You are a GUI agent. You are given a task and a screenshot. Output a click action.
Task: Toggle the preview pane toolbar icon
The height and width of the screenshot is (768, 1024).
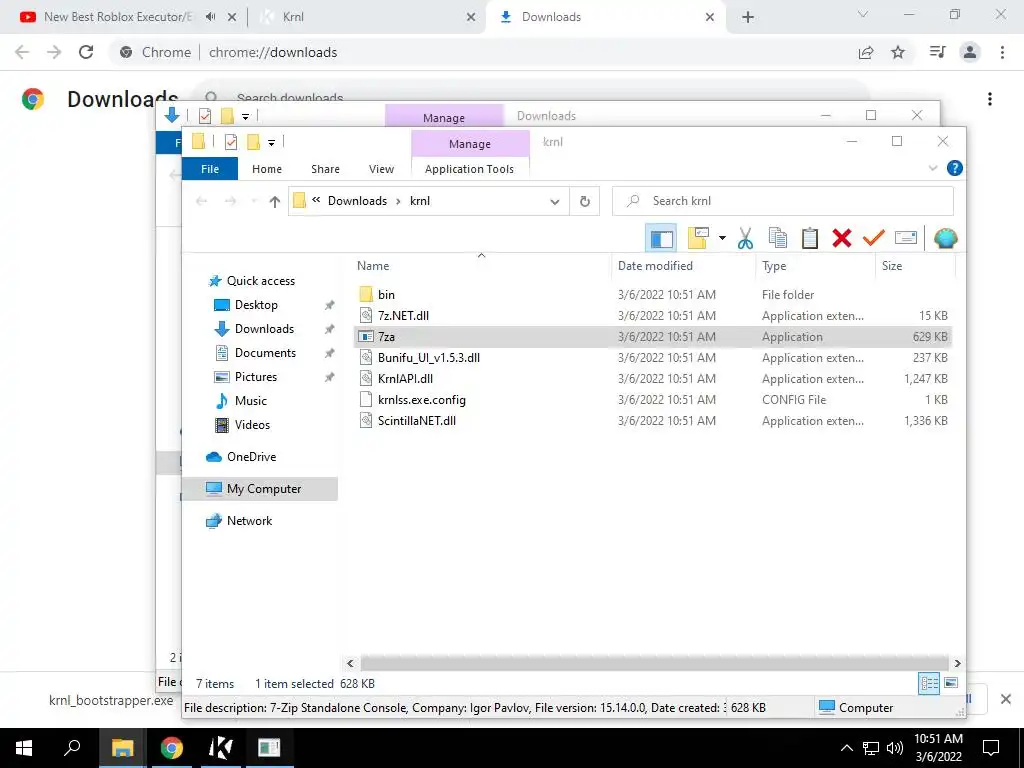coord(661,238)
